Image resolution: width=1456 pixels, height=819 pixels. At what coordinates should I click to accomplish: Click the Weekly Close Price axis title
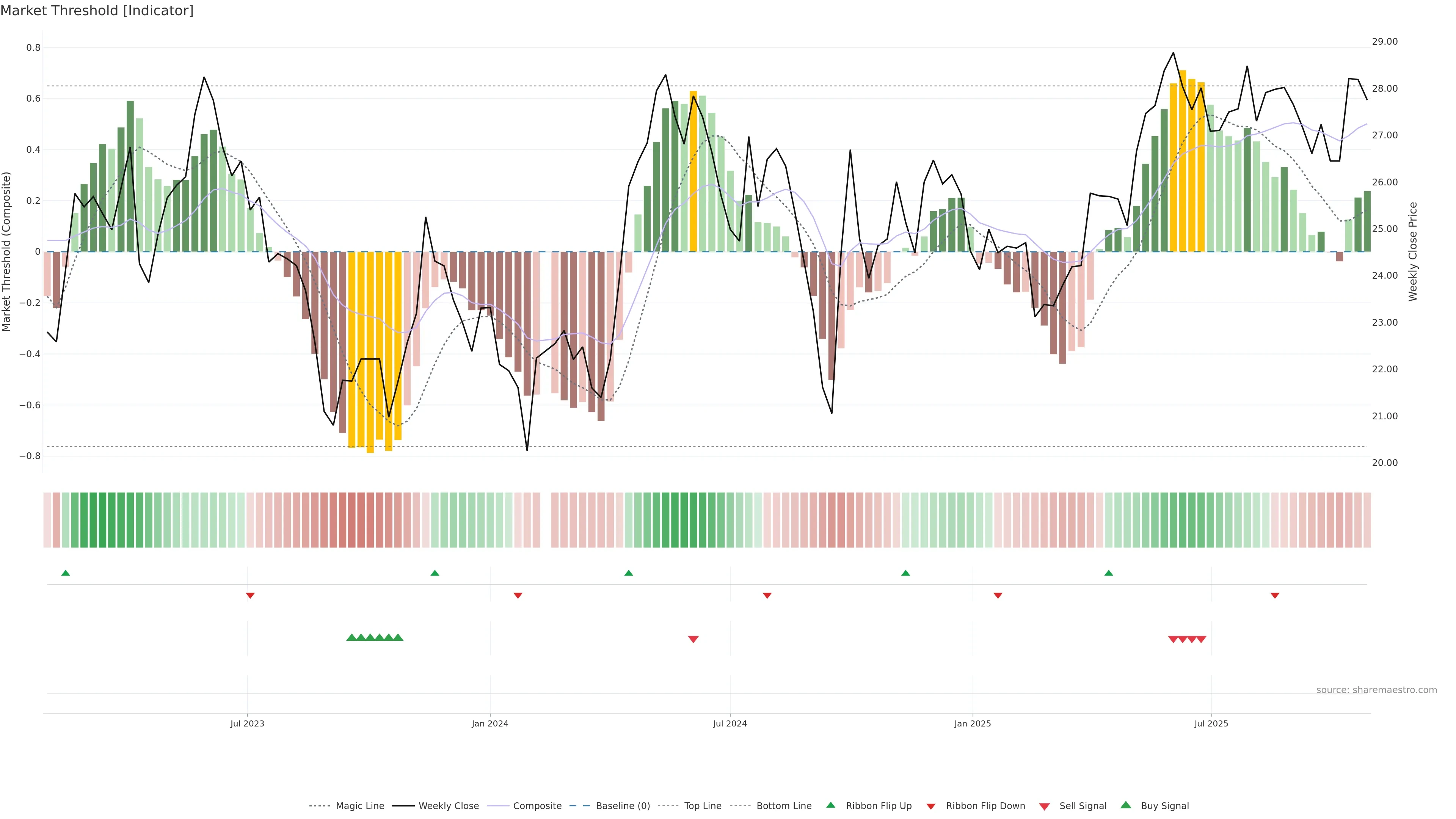(x=1412, y=251)
